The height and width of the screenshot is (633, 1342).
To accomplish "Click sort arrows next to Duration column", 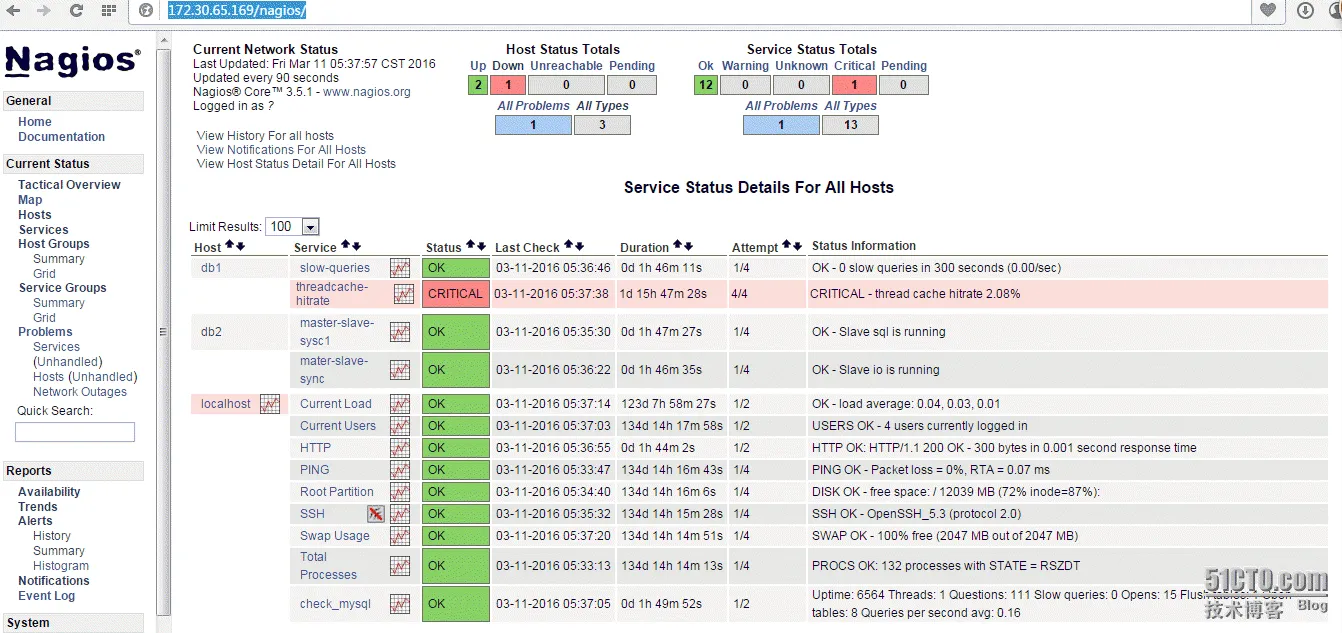I will click(683, 246).
